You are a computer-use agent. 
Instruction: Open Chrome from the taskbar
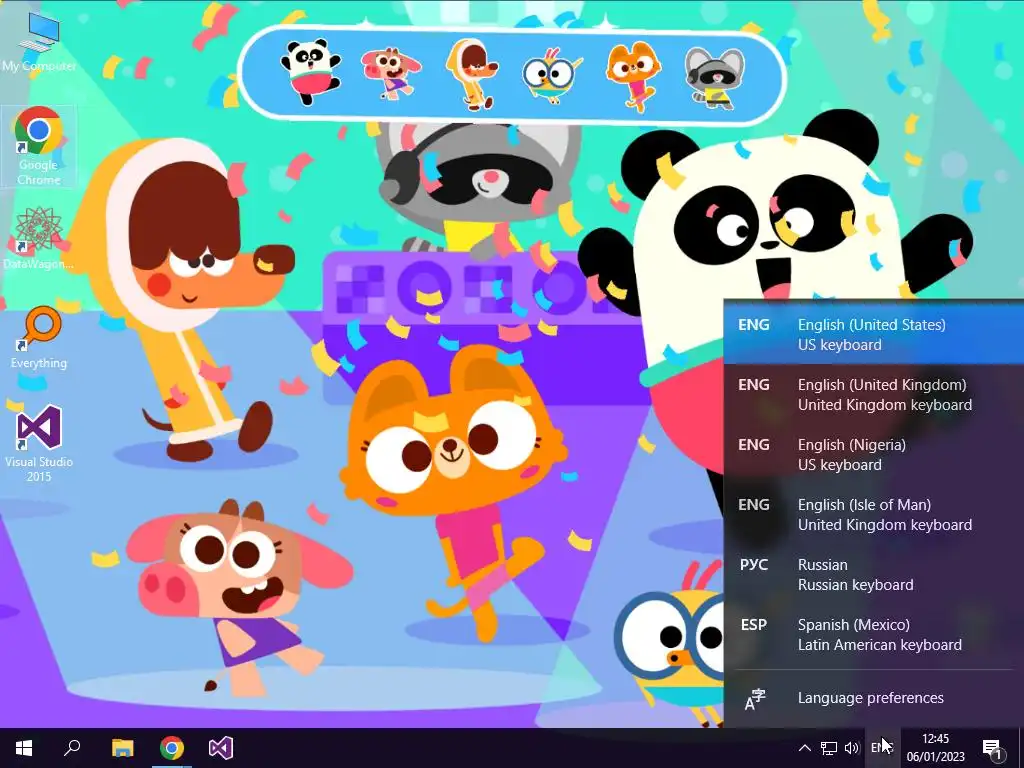172,748
